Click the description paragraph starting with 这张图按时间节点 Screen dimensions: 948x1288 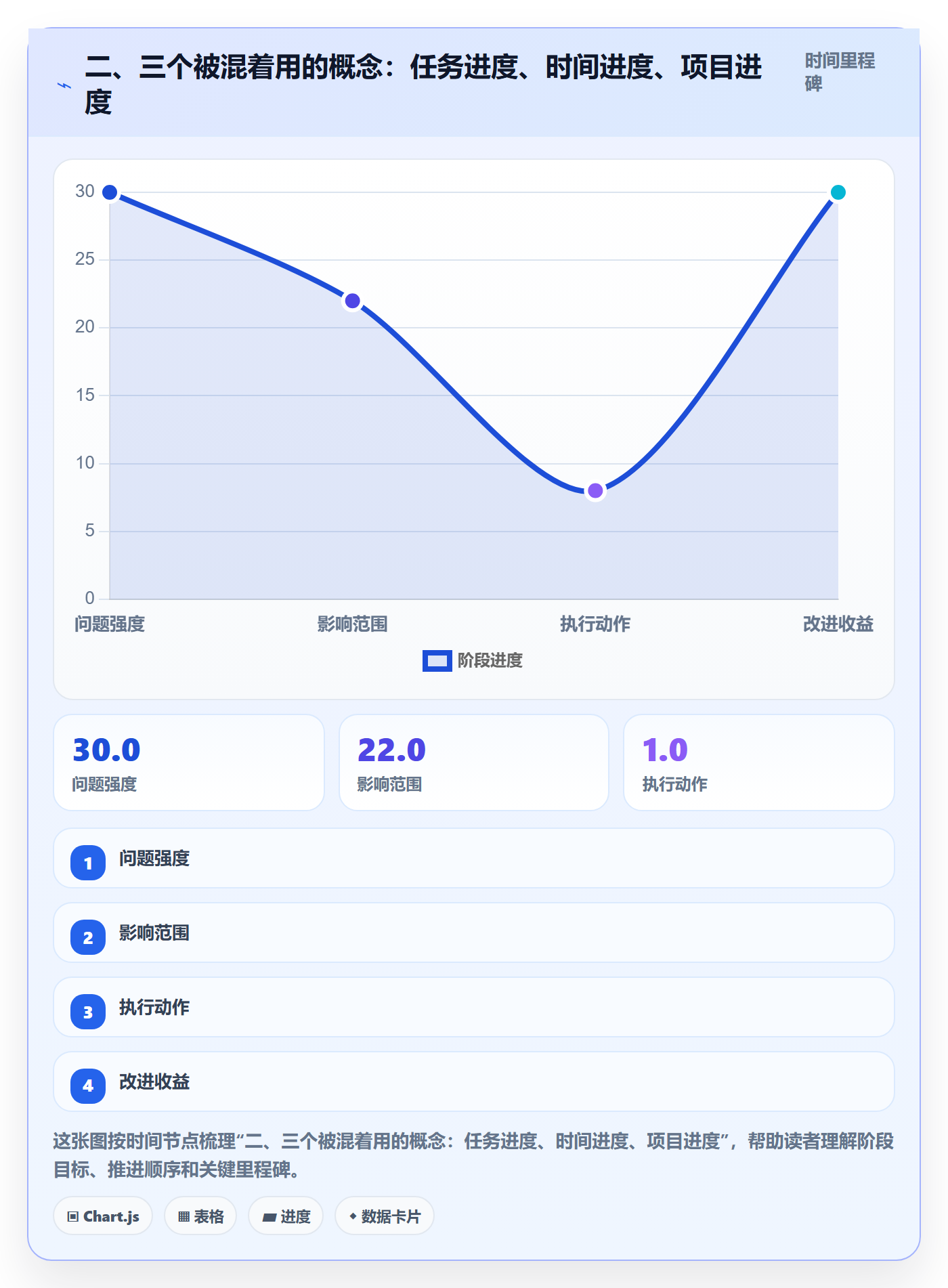pyautogui.click(x=474, y=1155)
